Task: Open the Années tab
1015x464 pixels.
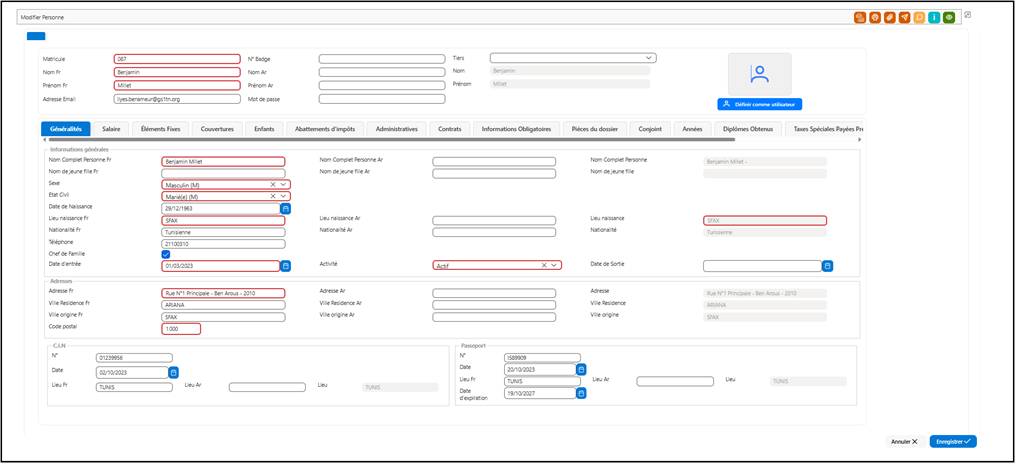Action: (x=693, y=129)
